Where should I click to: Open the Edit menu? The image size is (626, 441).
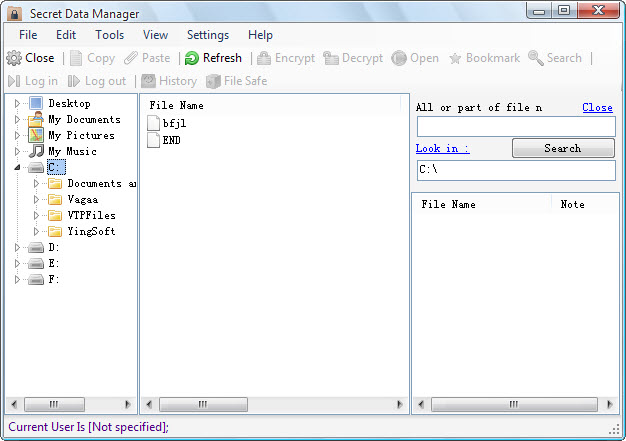click(66, 35)
